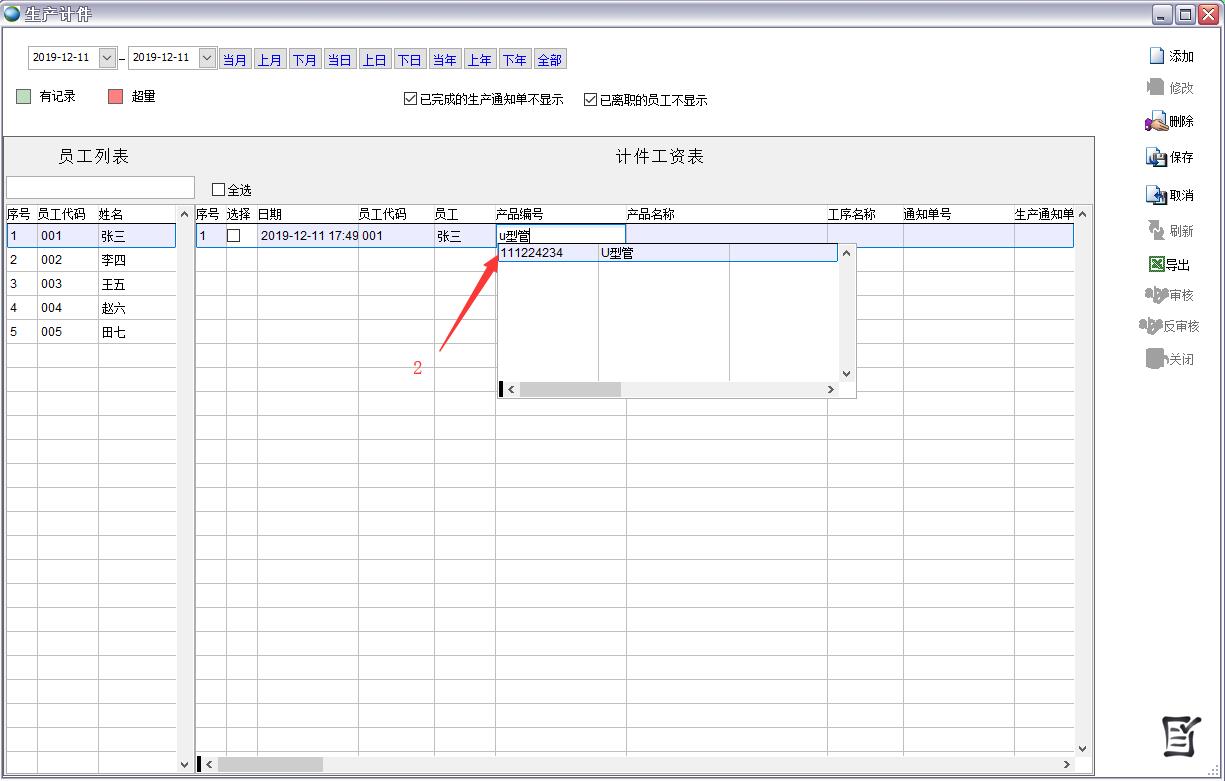Click the 保存 (Save) icon

click(1156, 158)
